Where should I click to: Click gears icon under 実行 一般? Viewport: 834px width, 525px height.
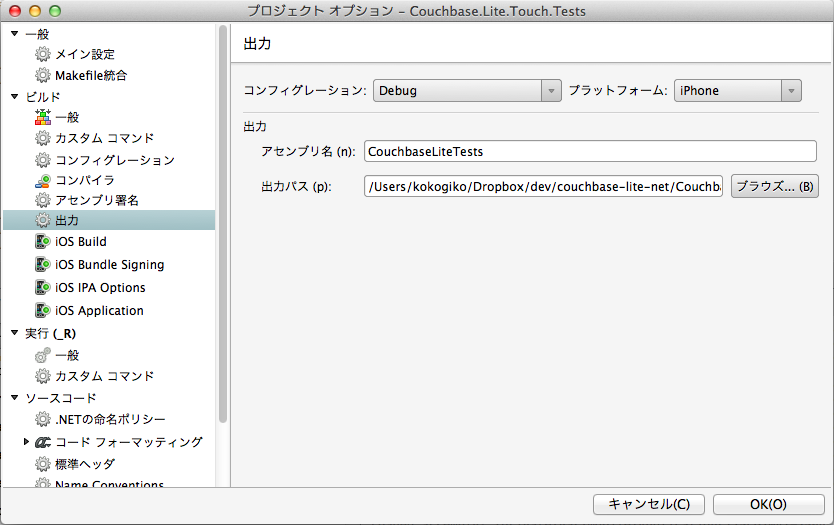tap(43, 355)
